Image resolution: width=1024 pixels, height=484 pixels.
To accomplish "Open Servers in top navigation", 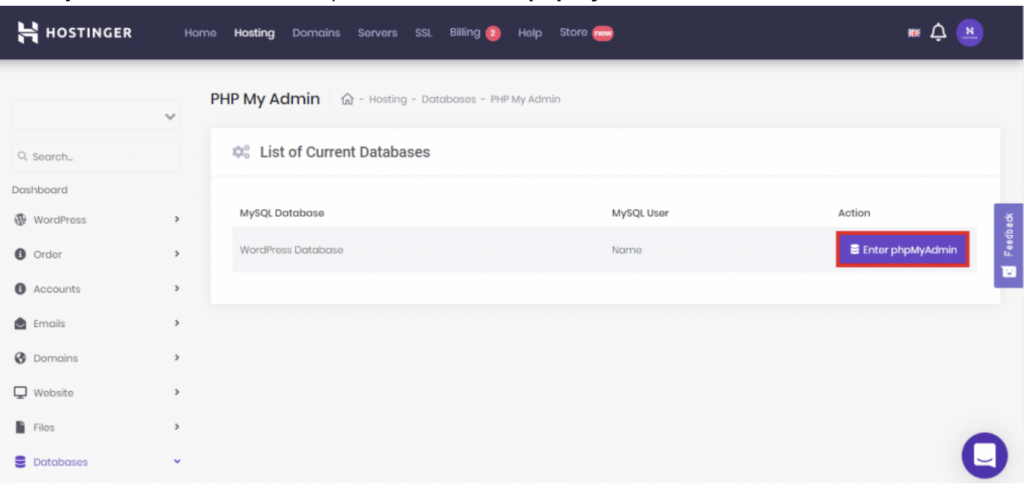I will pyautogui.click(x=377, y=33).
